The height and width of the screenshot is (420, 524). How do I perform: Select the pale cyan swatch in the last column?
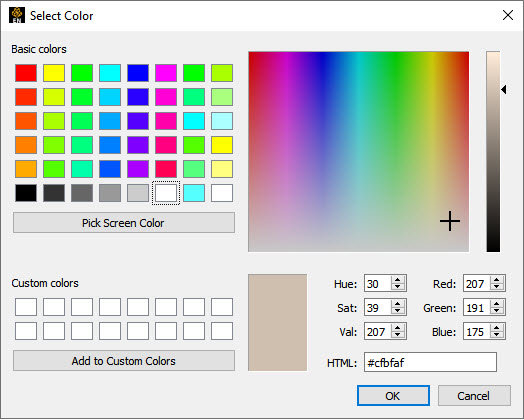point(222,121)
